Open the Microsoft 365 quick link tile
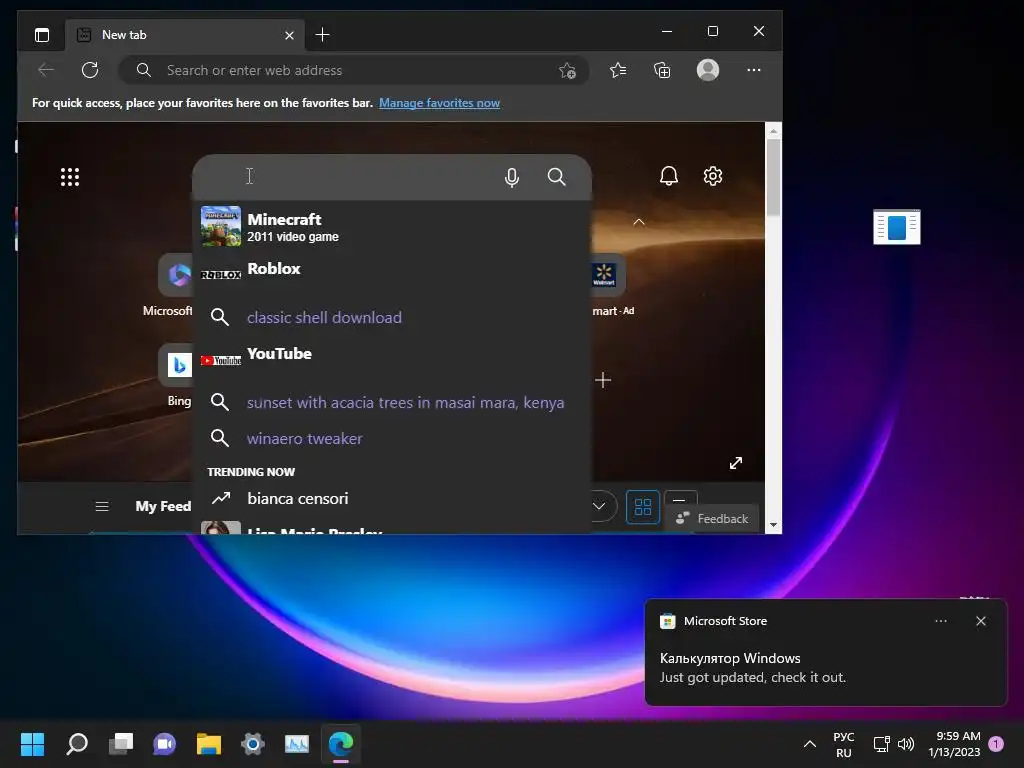The width and height of the screenshot is (1024, 768). (176, 274)
